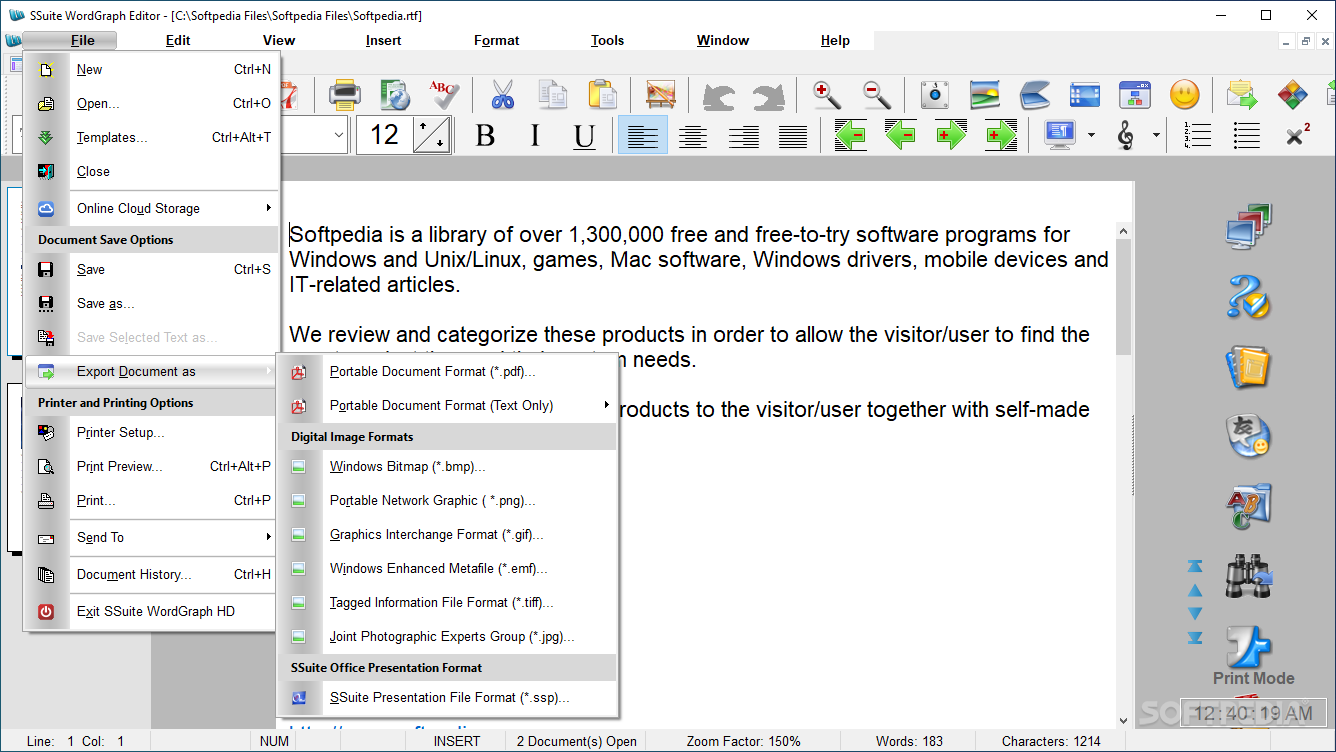This screenshot has height=752, width=1336.
Task: Click the spell check ABC icon
Action: click(x=444, y=95)
